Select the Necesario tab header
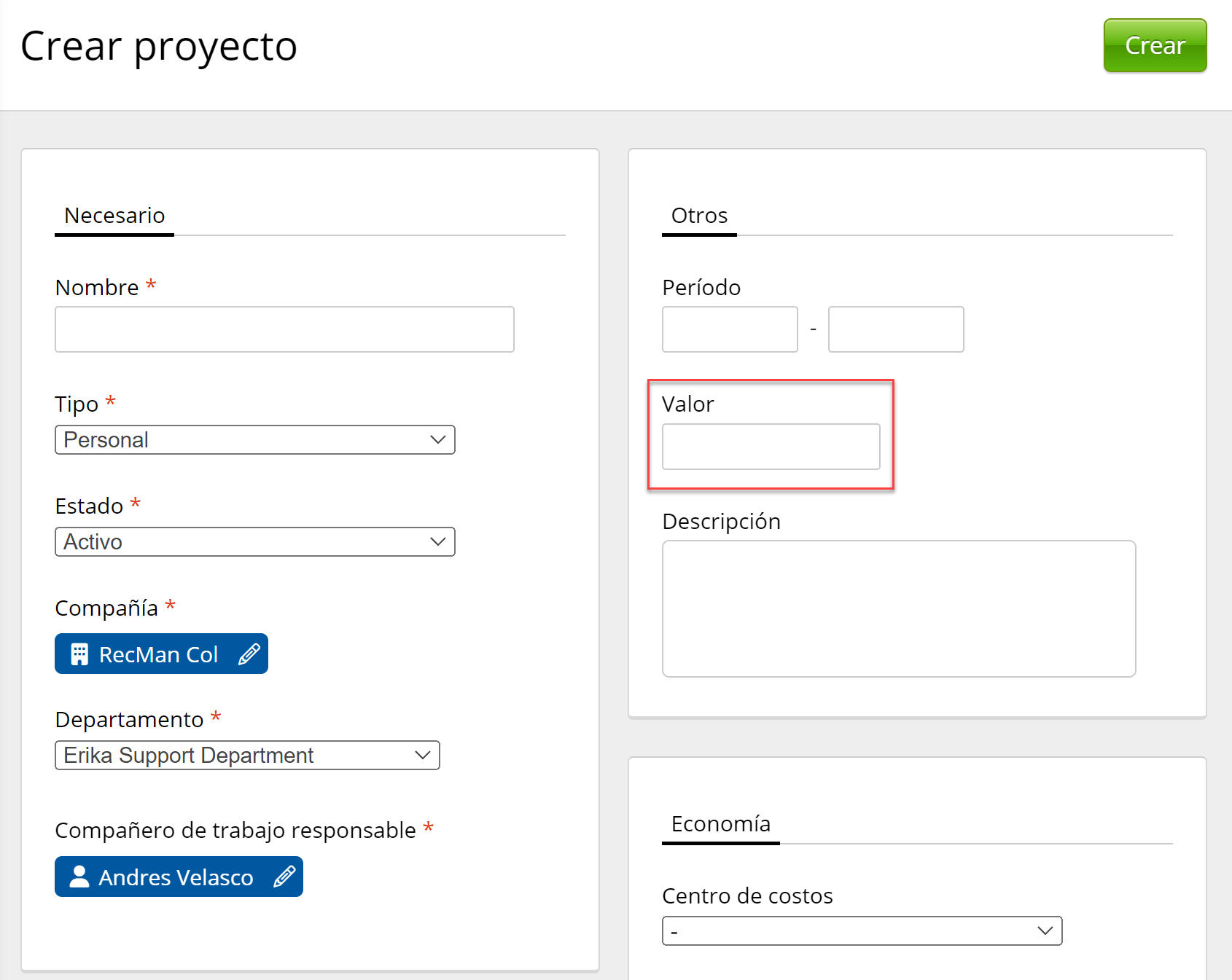 pyautogui.click(x=114, y=216)
